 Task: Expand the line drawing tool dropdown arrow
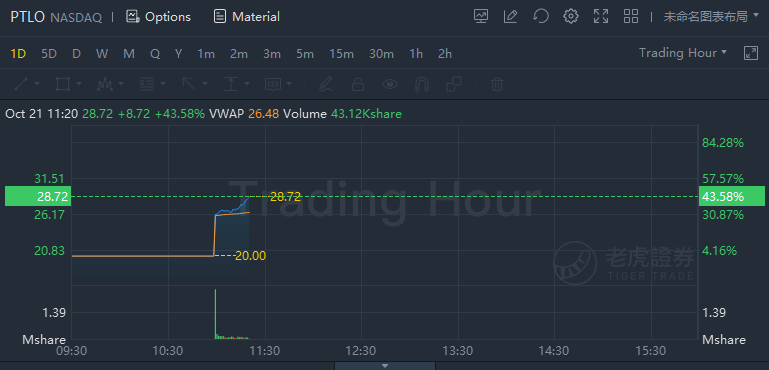[37, 84]
